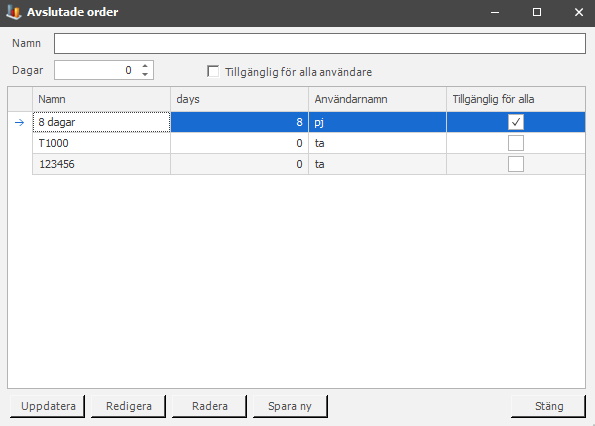Uncheck Tillgänglig för alla for 8 dagar

(516, 122)
